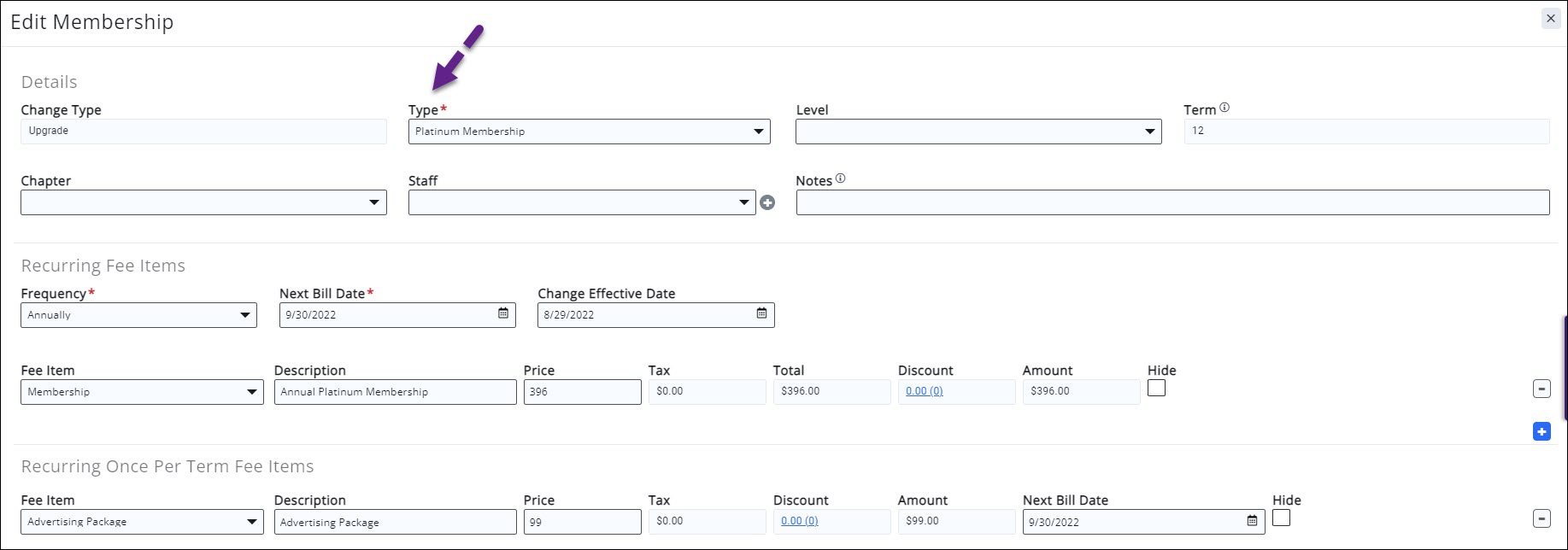Open the Membership Fee Item dropdown
This screenshot has width=1568, height=550.
pos(142,392)
